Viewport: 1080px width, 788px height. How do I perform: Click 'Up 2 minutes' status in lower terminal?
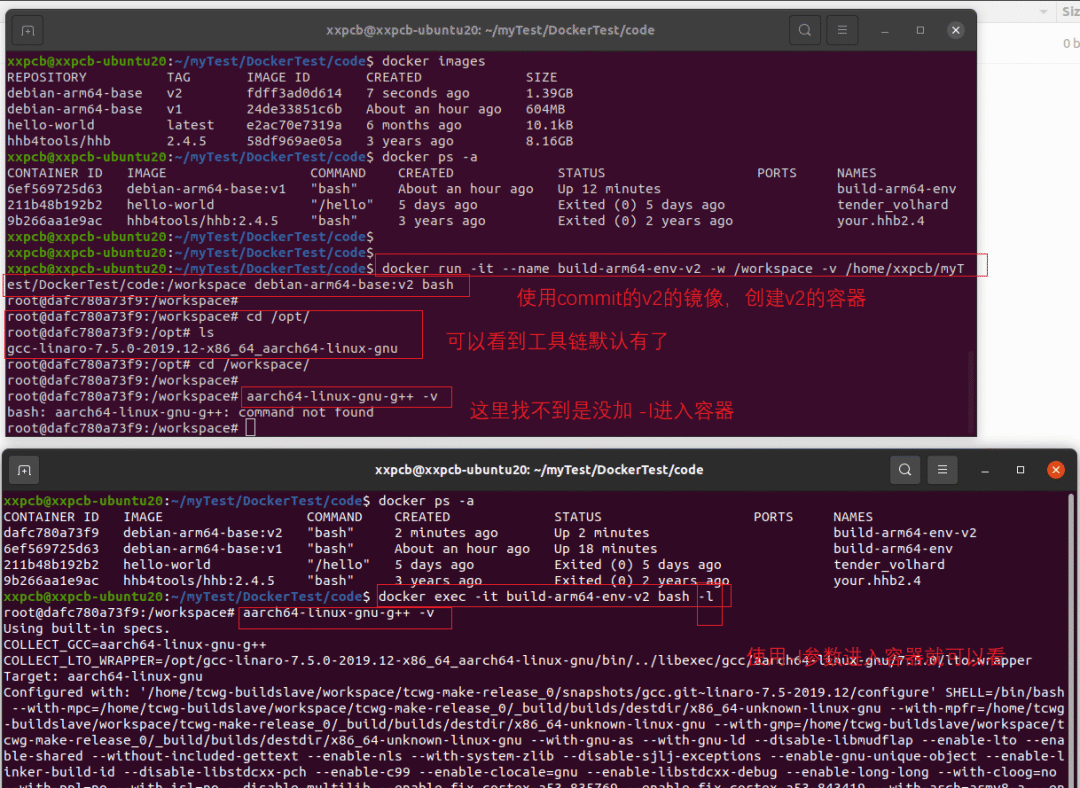(x=602, y=532)
